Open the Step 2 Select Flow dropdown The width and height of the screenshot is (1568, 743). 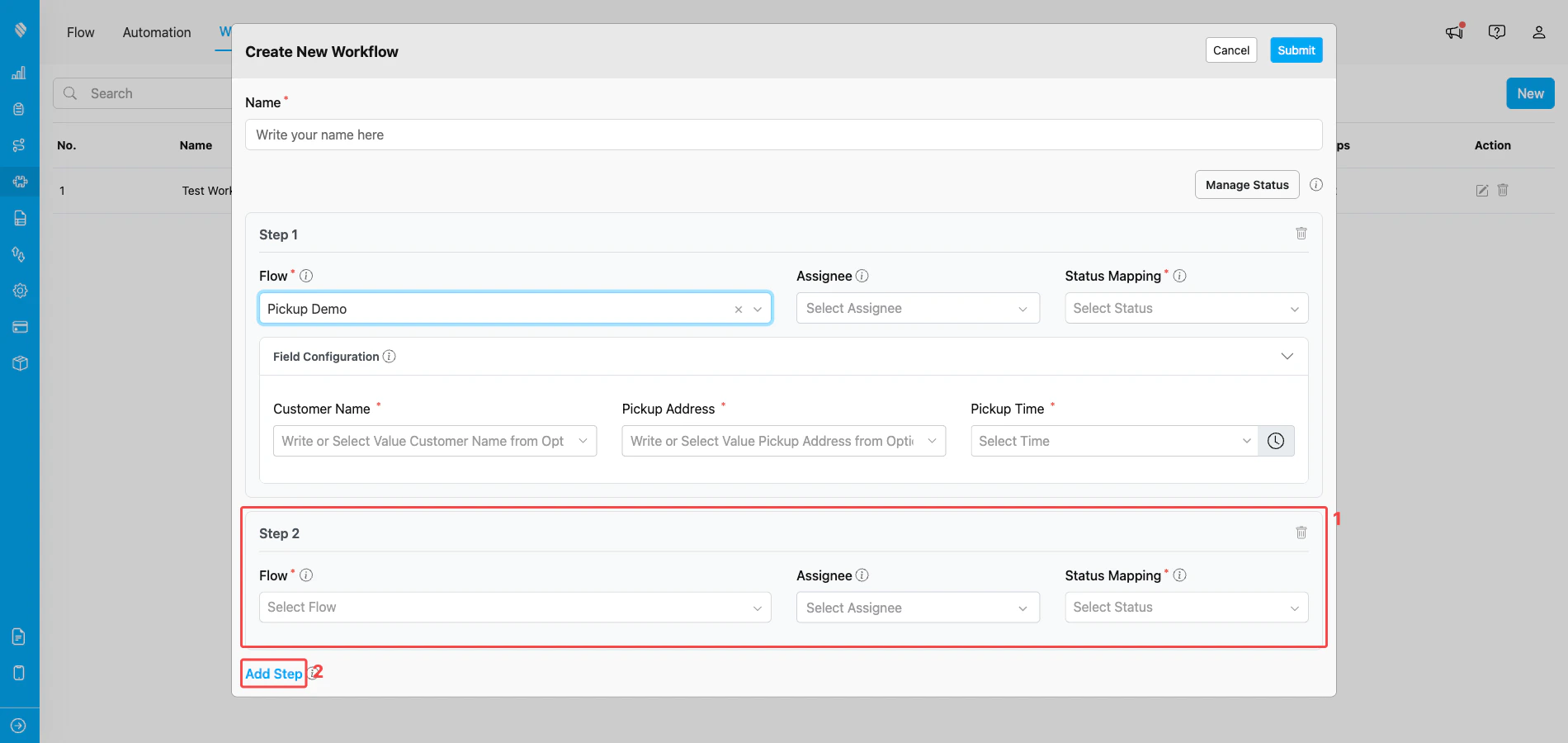pos(515,607)
